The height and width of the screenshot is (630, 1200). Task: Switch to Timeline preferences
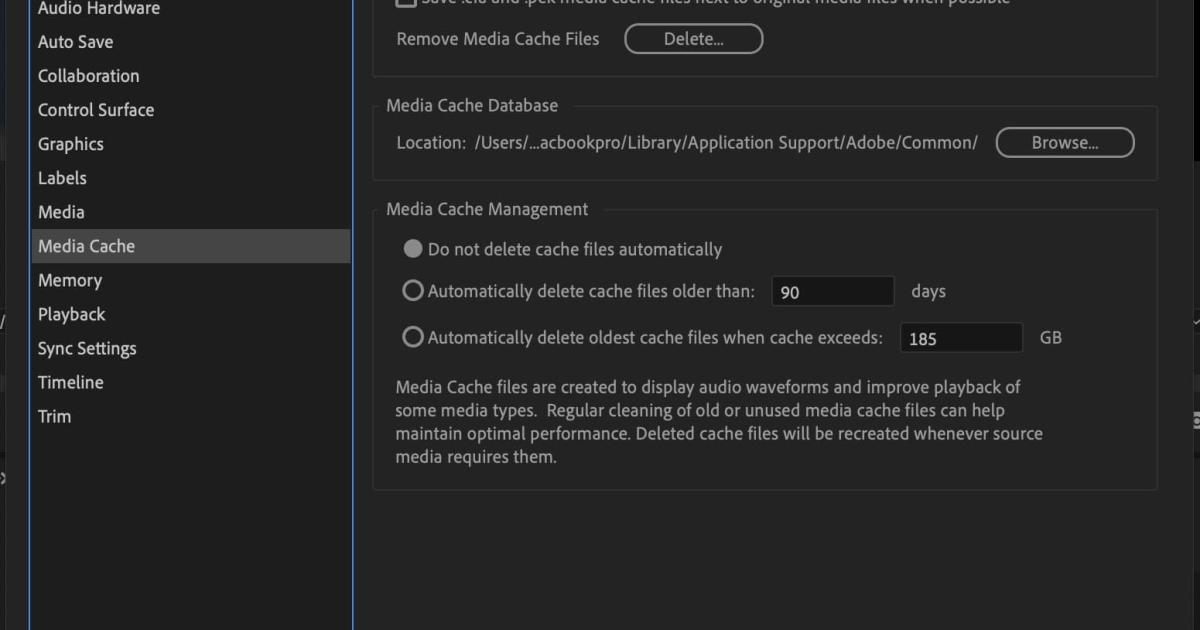(70, 382)
